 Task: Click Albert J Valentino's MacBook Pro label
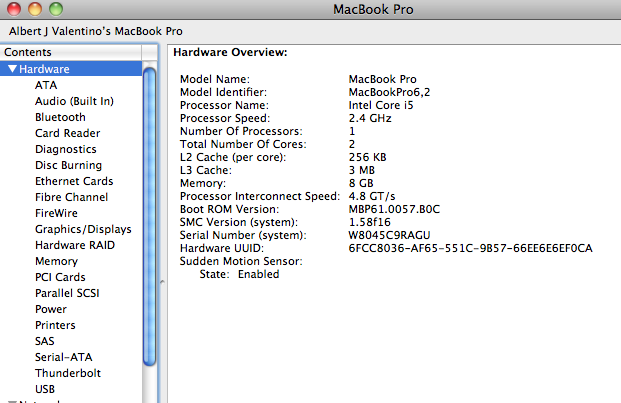(96, 31)
